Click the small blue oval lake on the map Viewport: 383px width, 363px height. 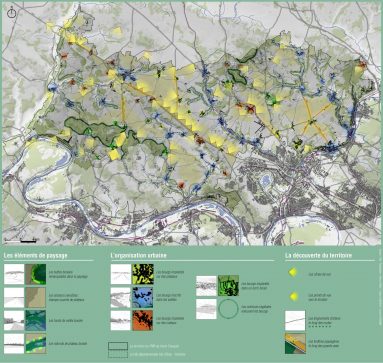click(265, 181)
